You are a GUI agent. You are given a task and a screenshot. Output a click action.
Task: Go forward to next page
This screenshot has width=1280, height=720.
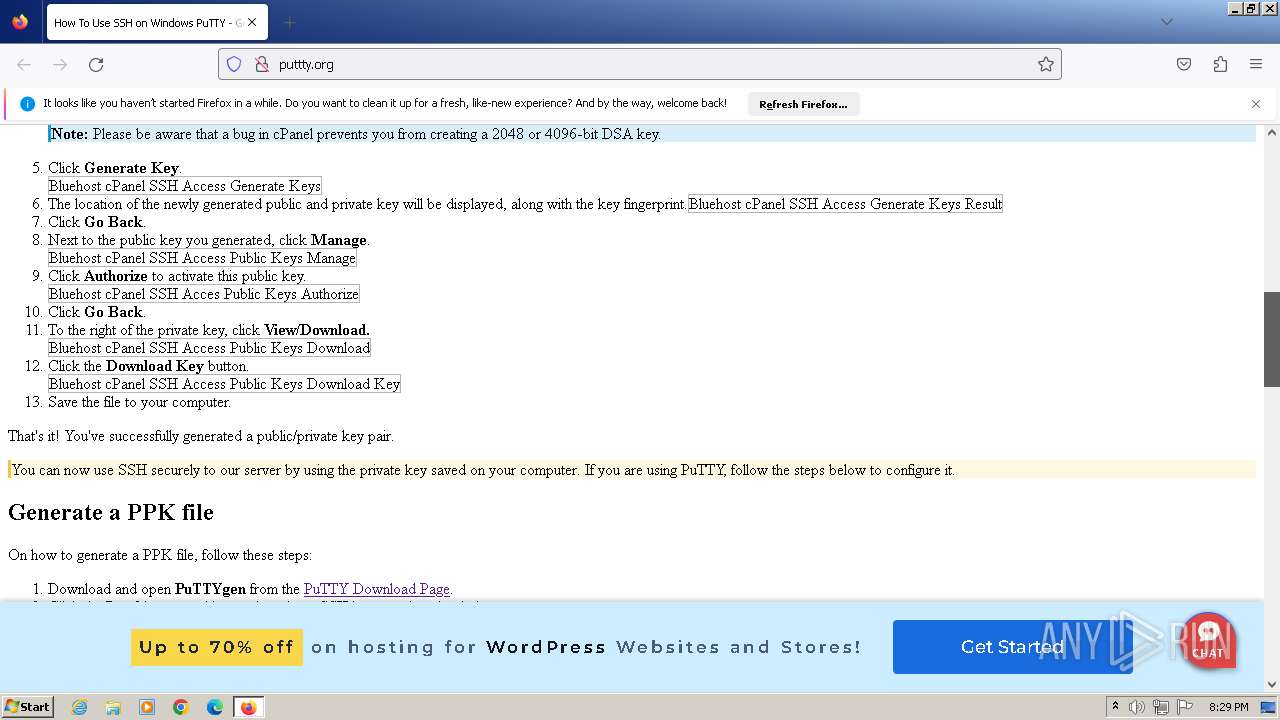60,64
